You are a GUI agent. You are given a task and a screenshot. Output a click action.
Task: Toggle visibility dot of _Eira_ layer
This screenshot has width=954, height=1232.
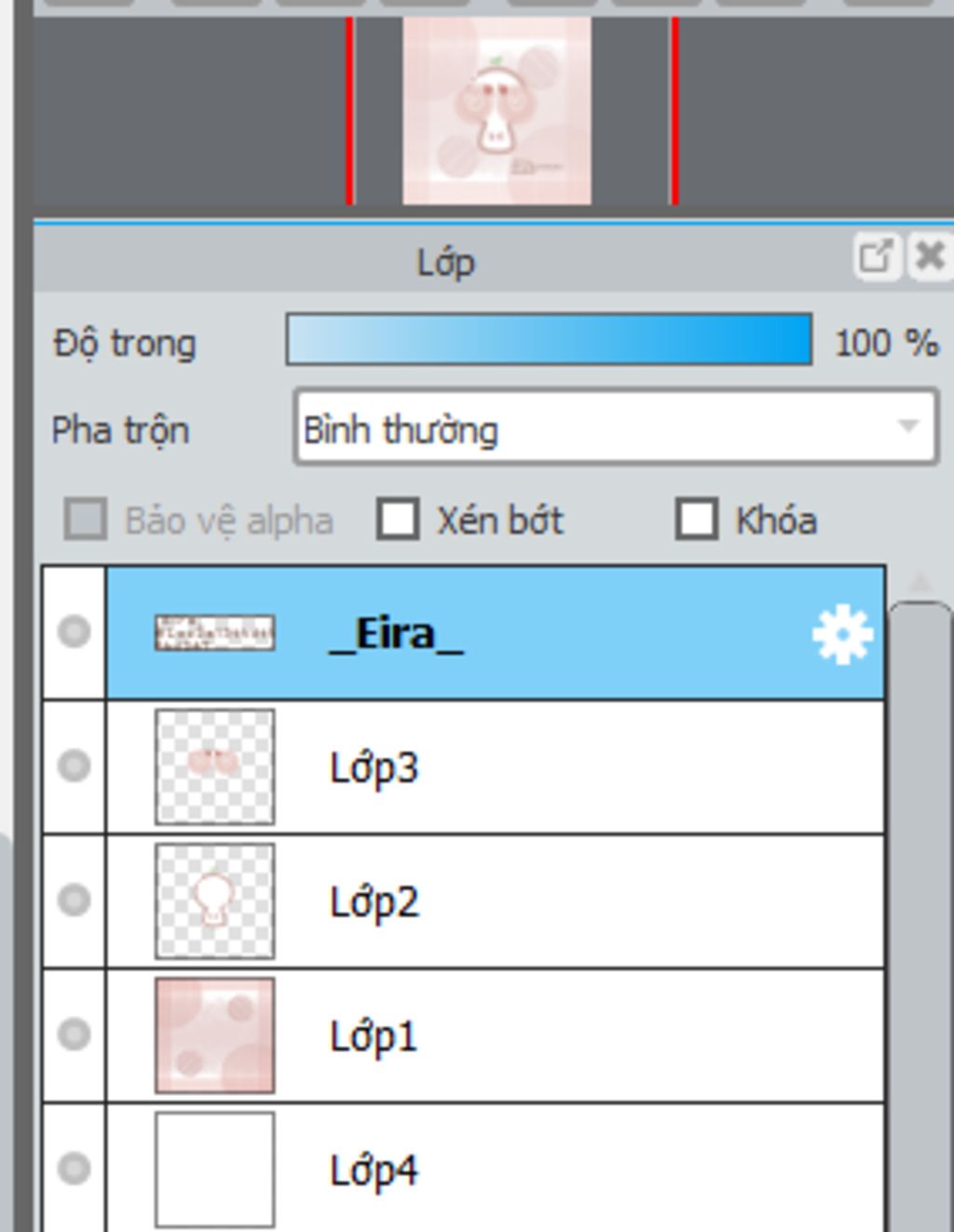click(74, 631)
